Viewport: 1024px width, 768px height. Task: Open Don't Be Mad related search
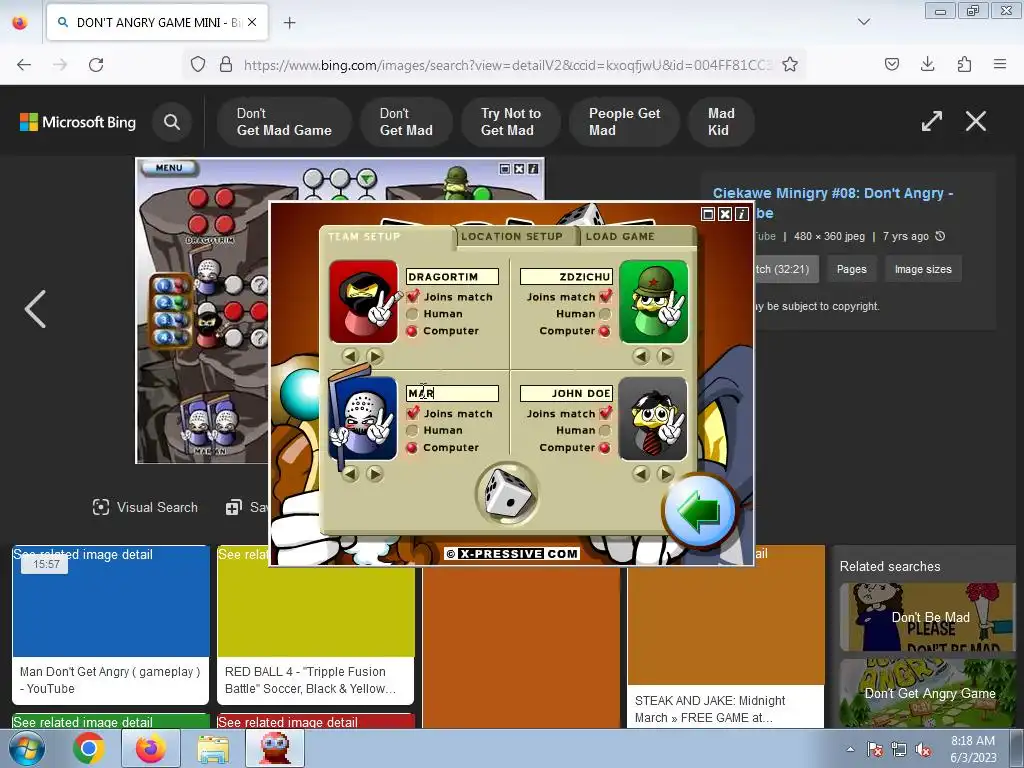point(927,618)
